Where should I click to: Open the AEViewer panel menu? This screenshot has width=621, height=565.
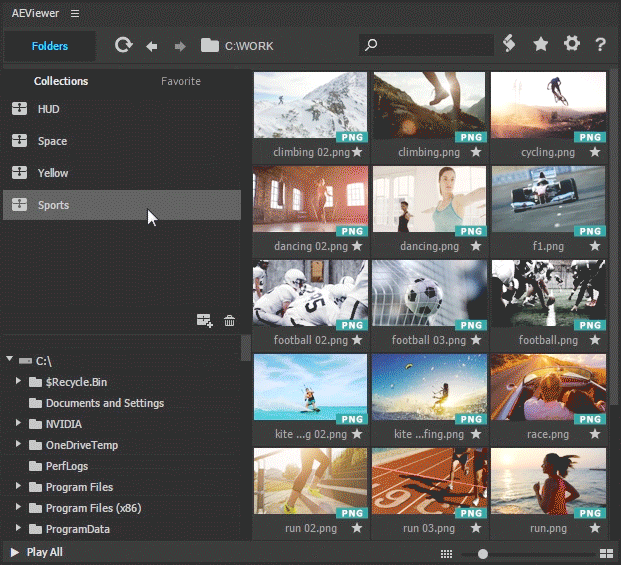tap(75, 14)
